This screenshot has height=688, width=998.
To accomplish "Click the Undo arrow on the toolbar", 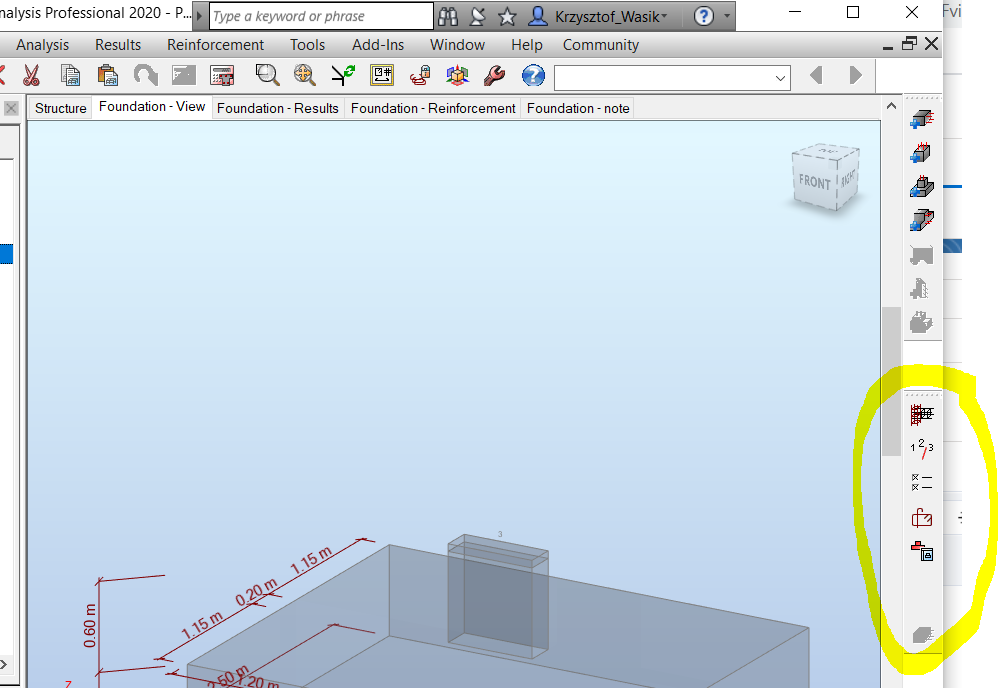I will click(145, 75).
